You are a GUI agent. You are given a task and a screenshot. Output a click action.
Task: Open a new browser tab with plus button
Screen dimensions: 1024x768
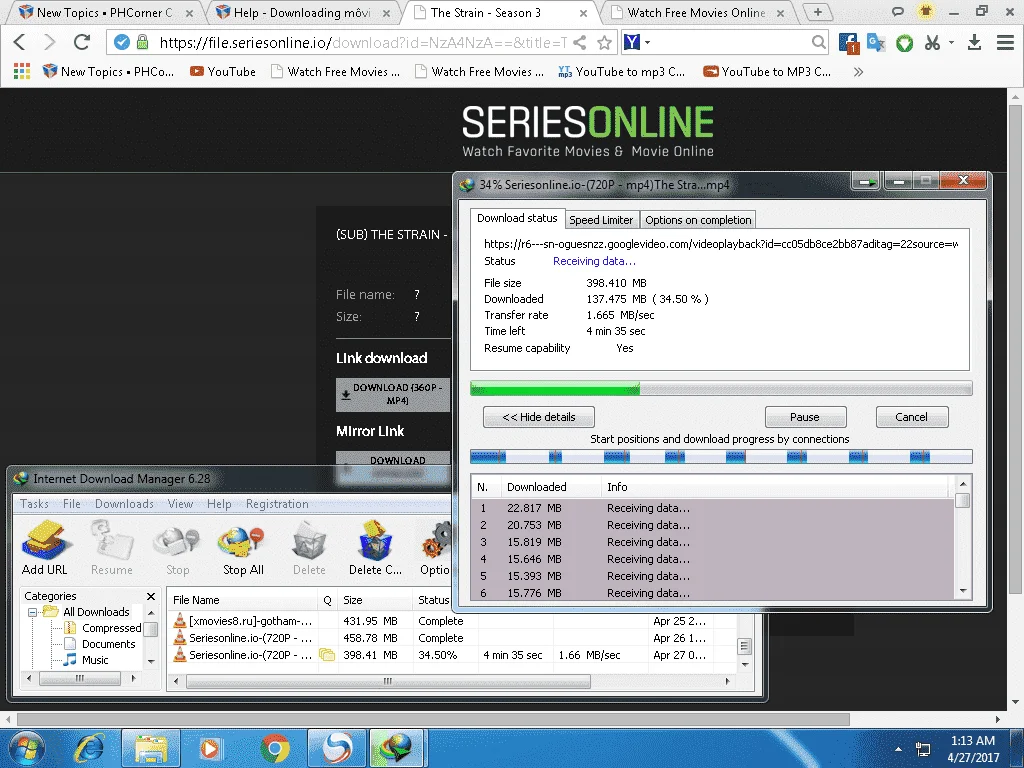pos(818,12)
